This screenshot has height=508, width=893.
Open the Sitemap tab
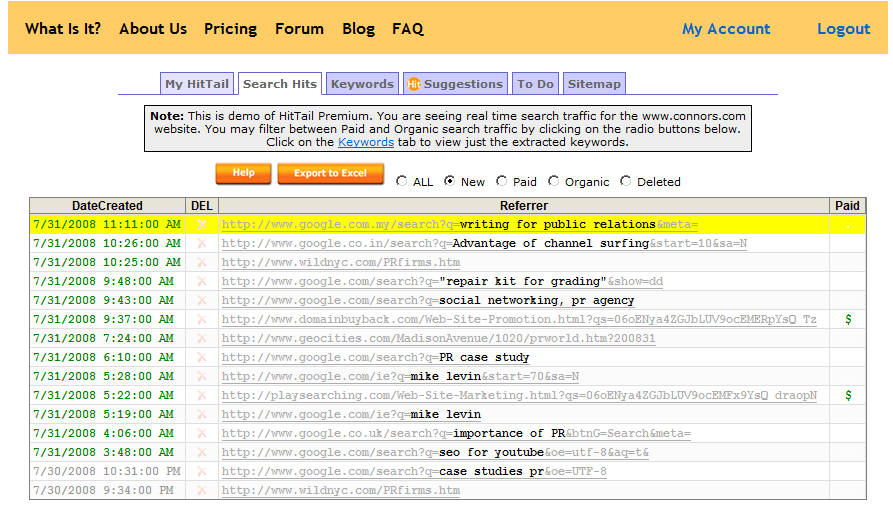[594, 84]
